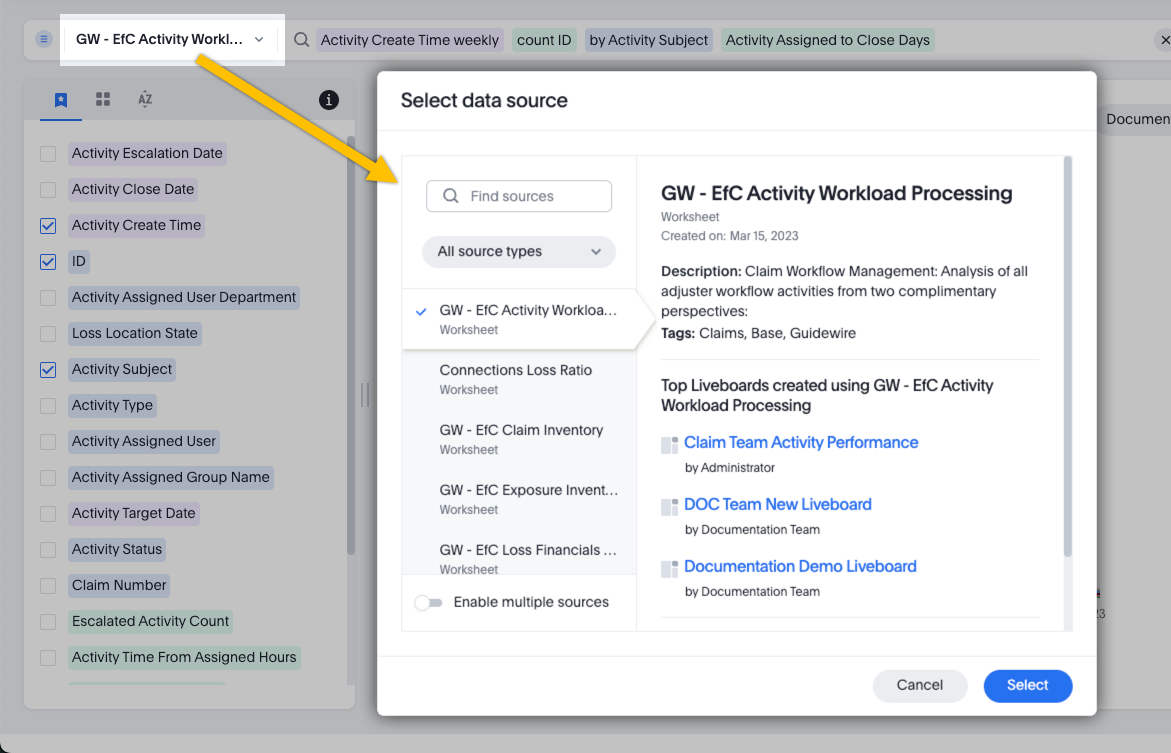Sort columns with the A-Z icon
The width and height of the screenshot is (1171, 753).
pos(144,99)
